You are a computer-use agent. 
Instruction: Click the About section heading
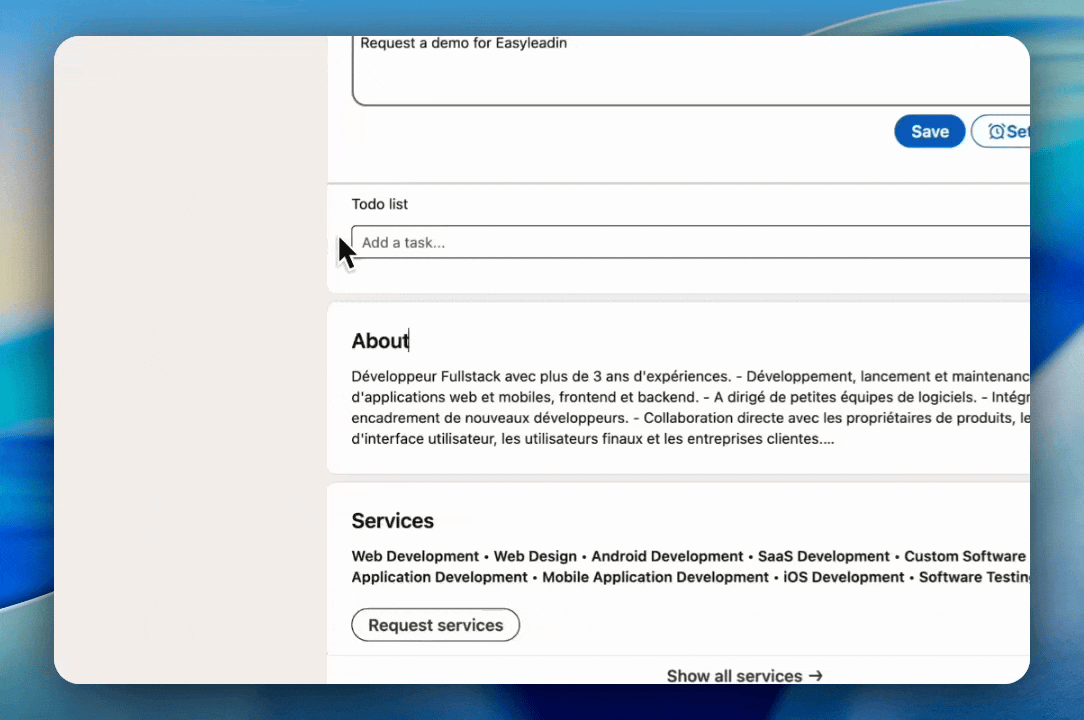(x=380, y=341)
